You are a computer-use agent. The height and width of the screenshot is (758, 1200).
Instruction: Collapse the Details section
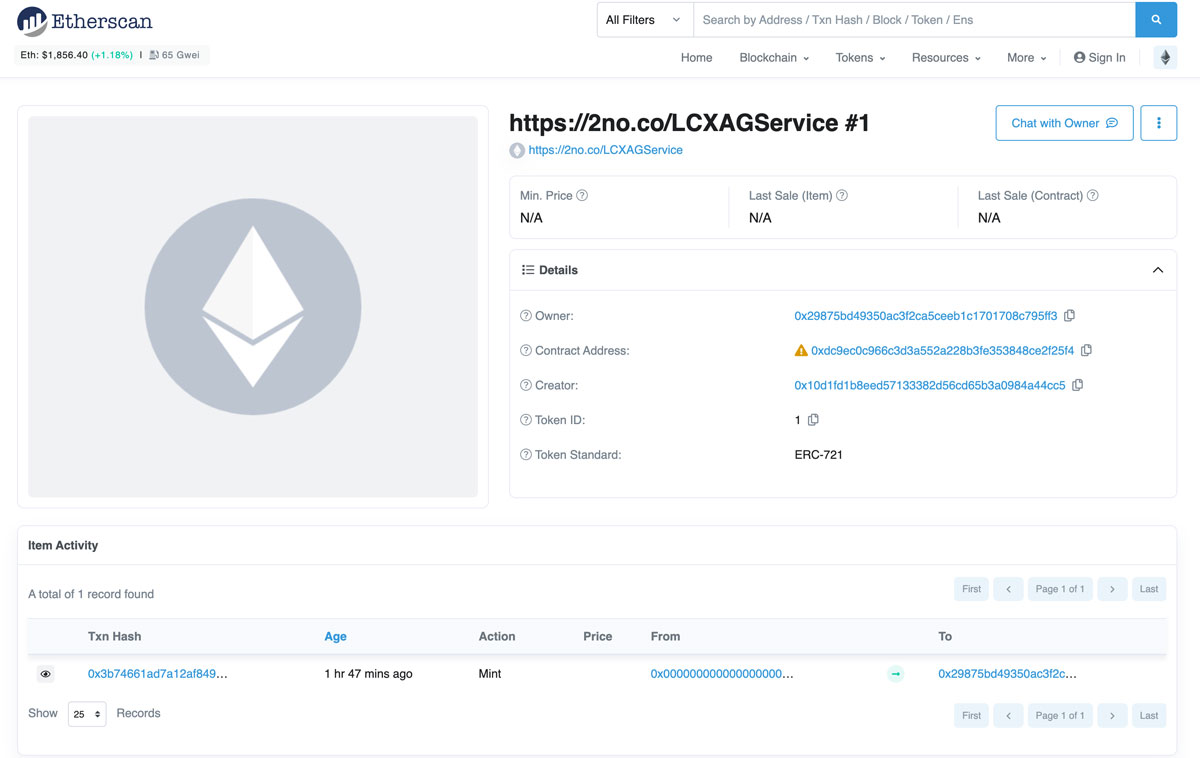coord(1157,270)
